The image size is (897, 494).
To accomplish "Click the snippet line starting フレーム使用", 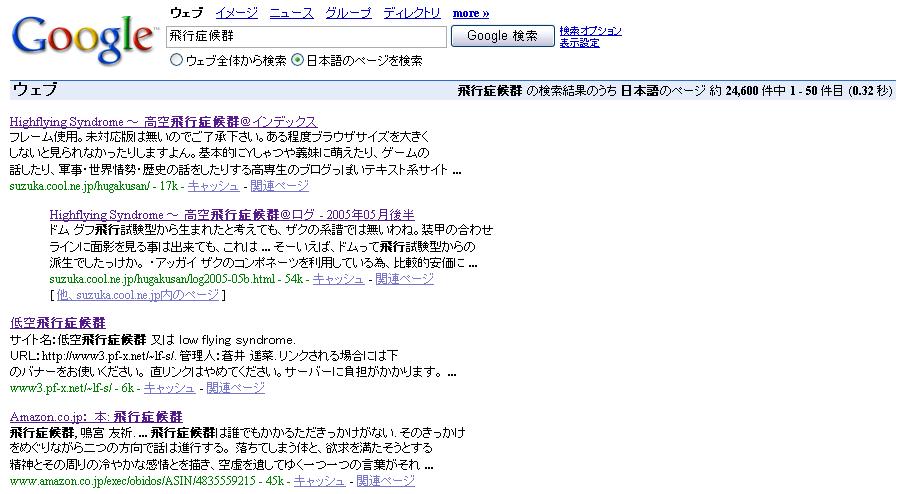I will pos(220,137).
